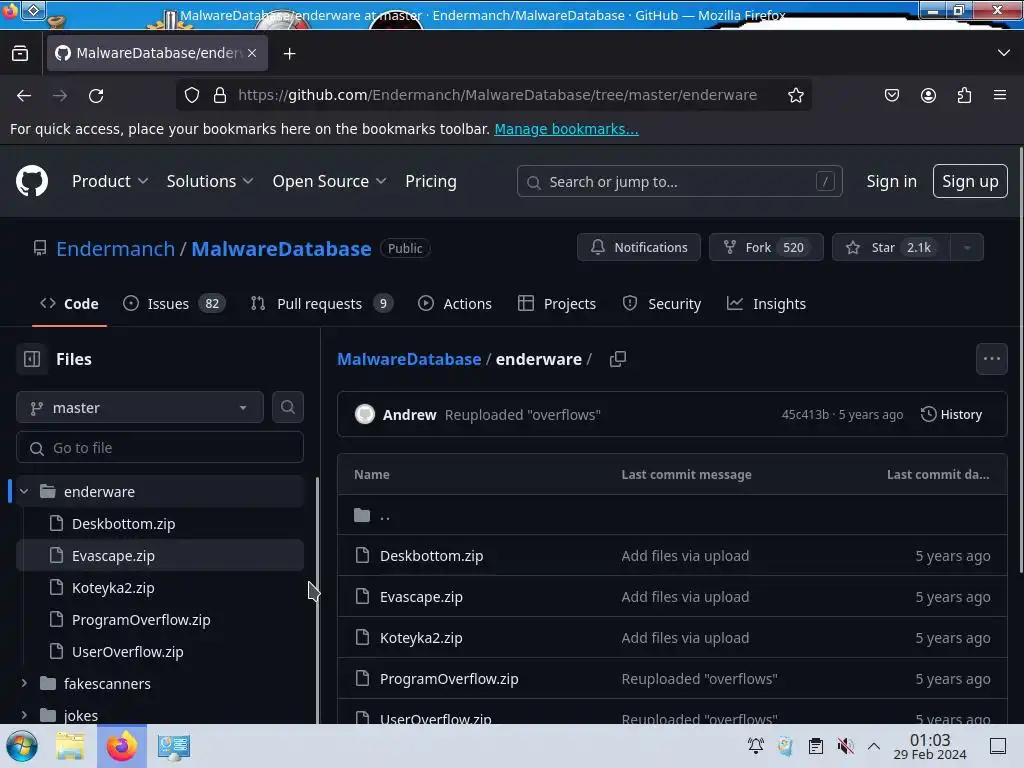Screen dimensions: 1024x768
Task: Click the Search or jump to field
Action: pyautogui.click(x=679, y=181)
